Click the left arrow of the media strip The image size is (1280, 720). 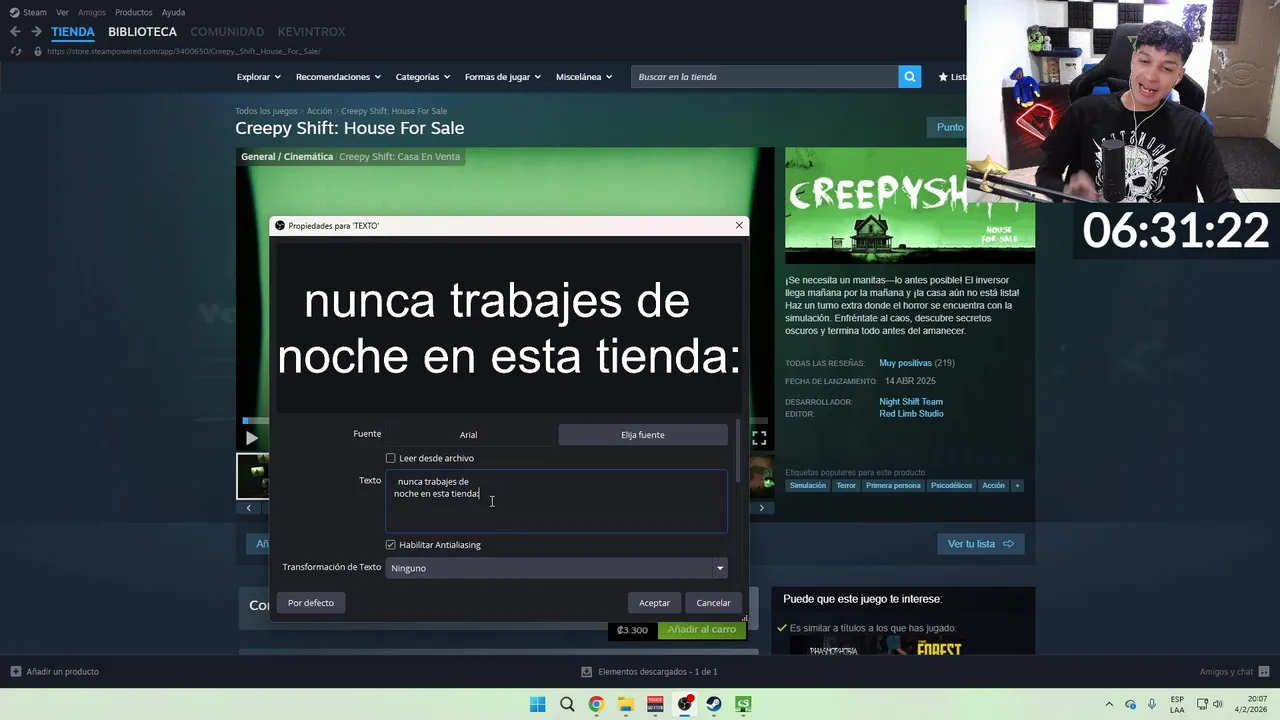tap(249, 508)
